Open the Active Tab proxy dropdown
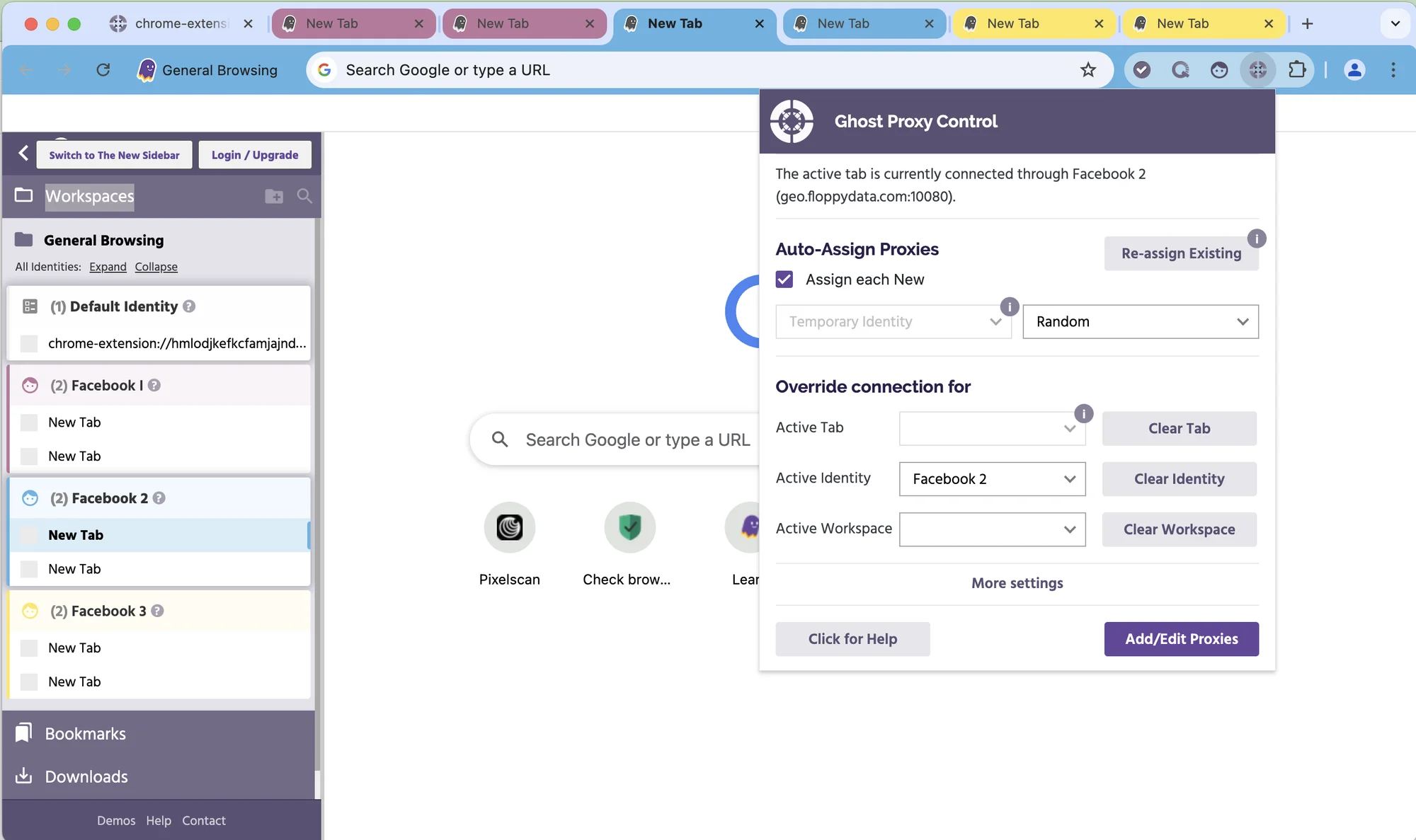Viewport: 1416px width, 840px height. [x=992, y=428]
